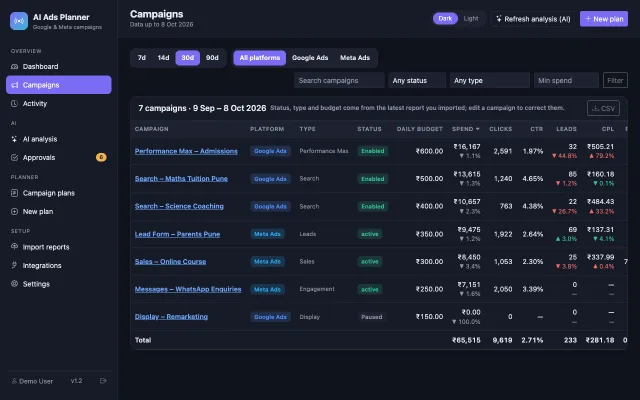The width and height of the screenshot is (640, 400).
Task: Click the AI analysis sparkle icon
Action: [x=14, y=139]
